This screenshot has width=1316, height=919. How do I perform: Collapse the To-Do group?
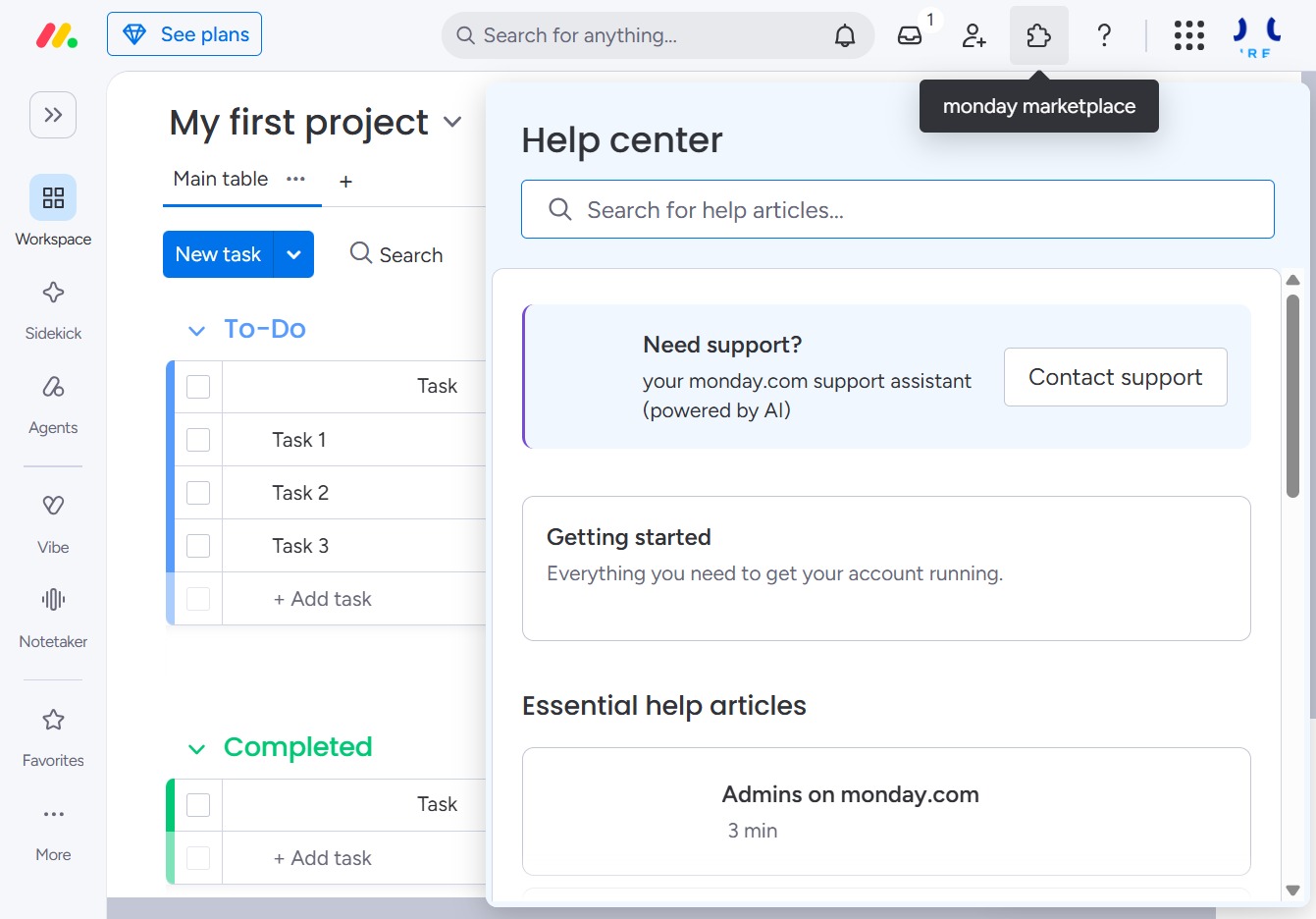point(196,331)
